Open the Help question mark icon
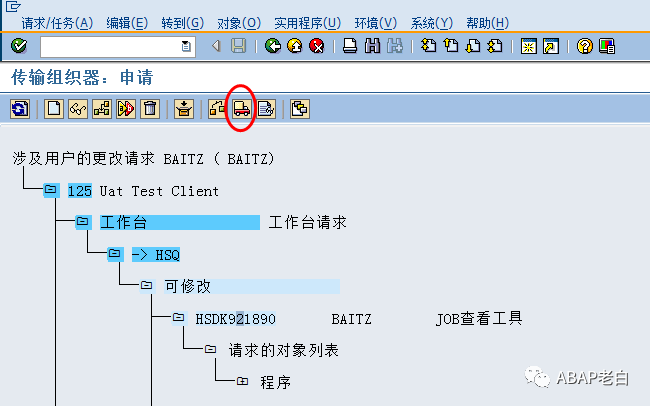The height and width of the screenshot is (406, 650). tap(585, 46)
